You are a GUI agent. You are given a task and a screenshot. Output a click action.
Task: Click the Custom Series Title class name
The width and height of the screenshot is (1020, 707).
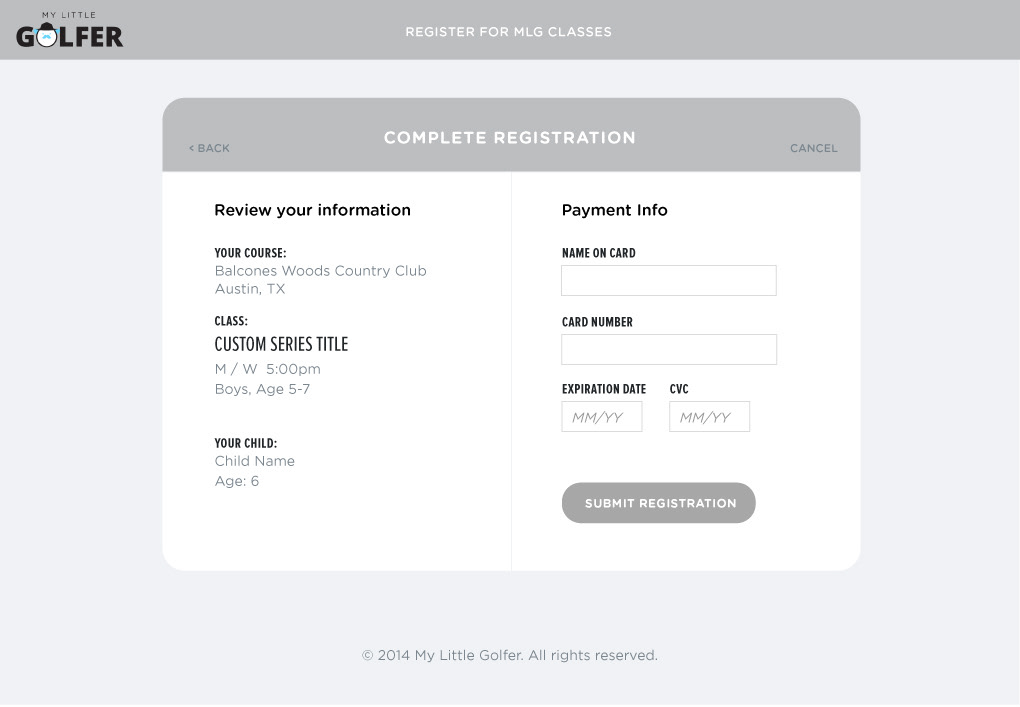tap(281, 344)
